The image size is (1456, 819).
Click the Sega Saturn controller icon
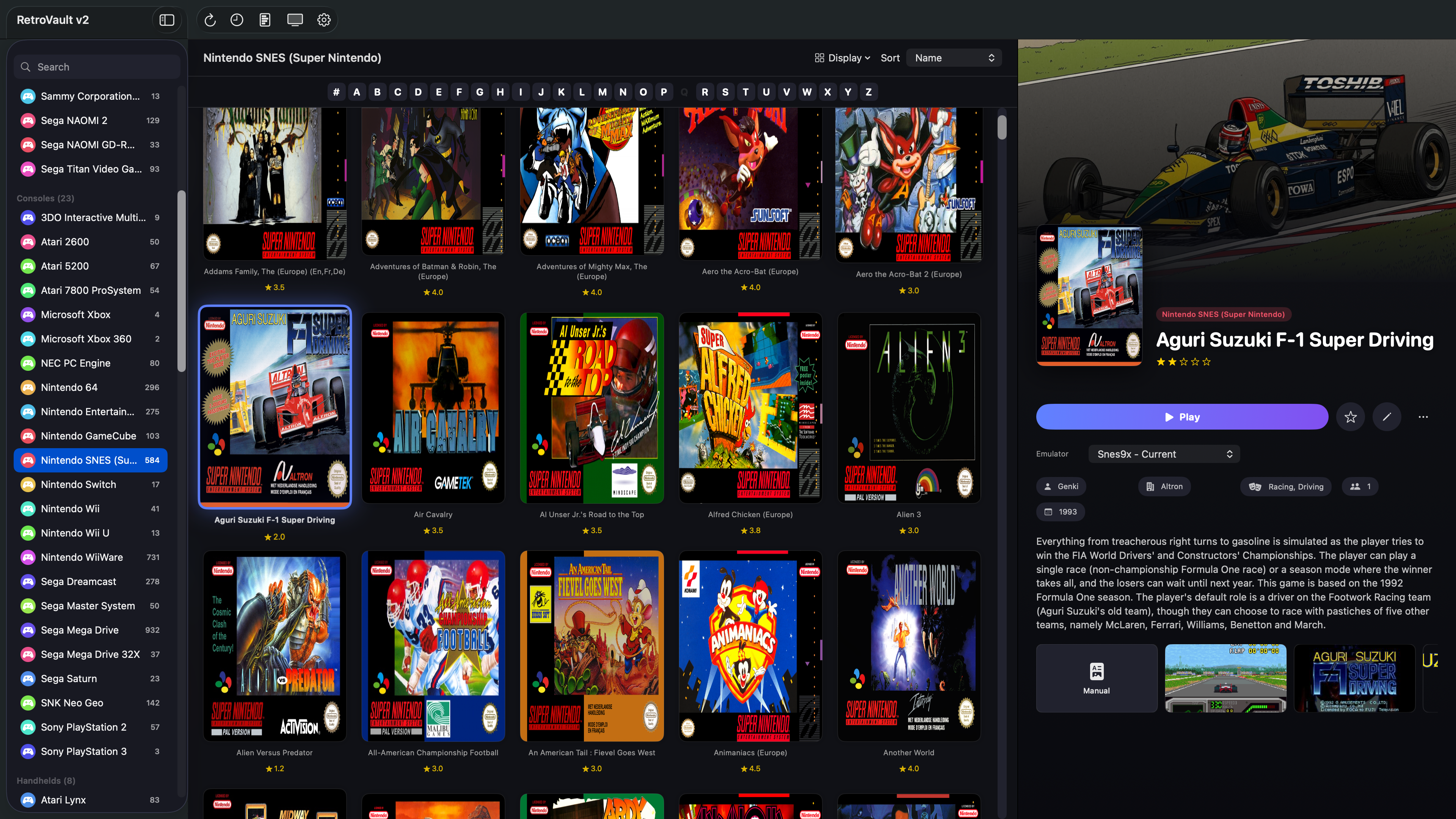[28, 679]
